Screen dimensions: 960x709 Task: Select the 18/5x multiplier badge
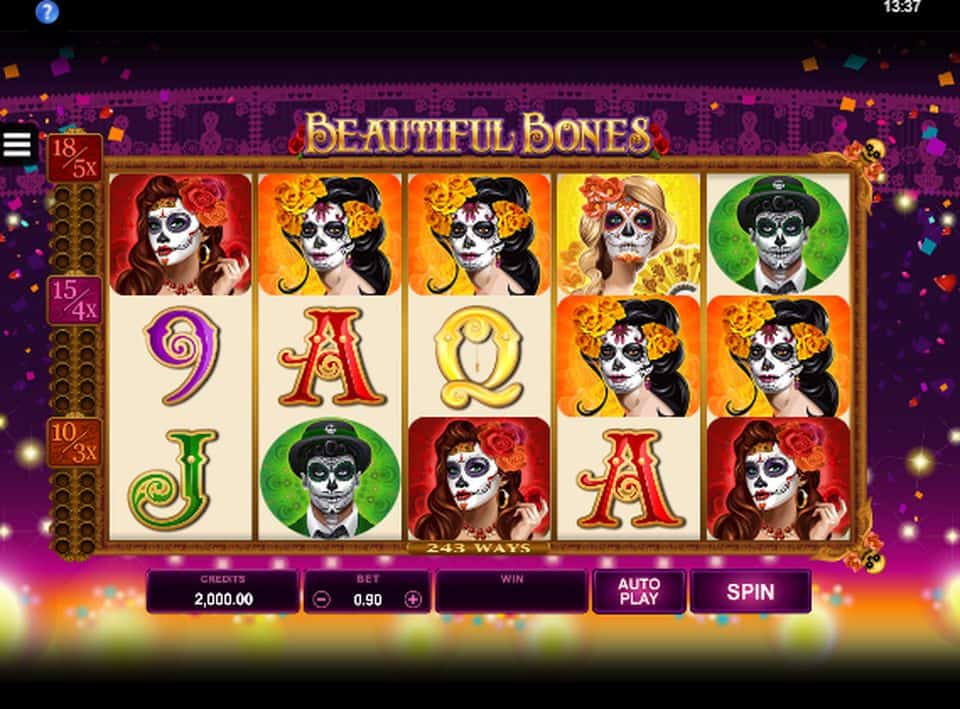[75, 157]
